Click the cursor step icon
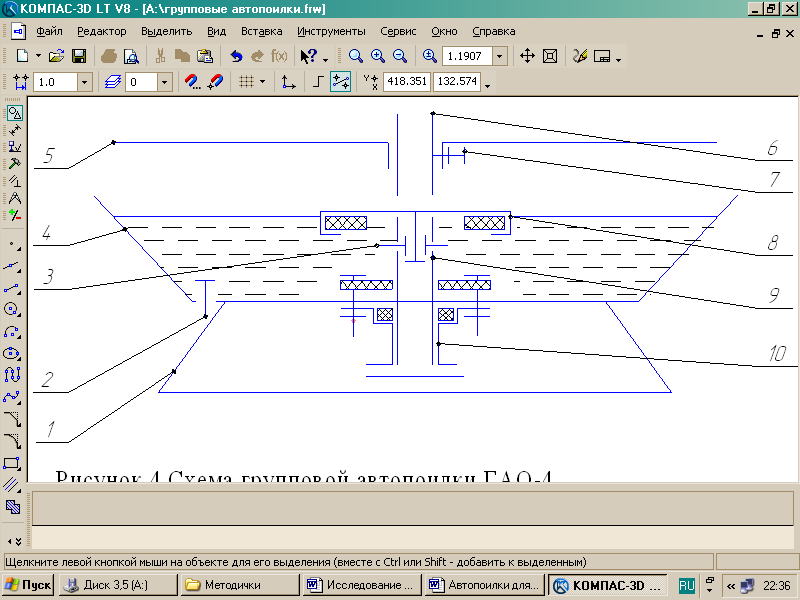800x600 pixels. (x=21, y=82)
